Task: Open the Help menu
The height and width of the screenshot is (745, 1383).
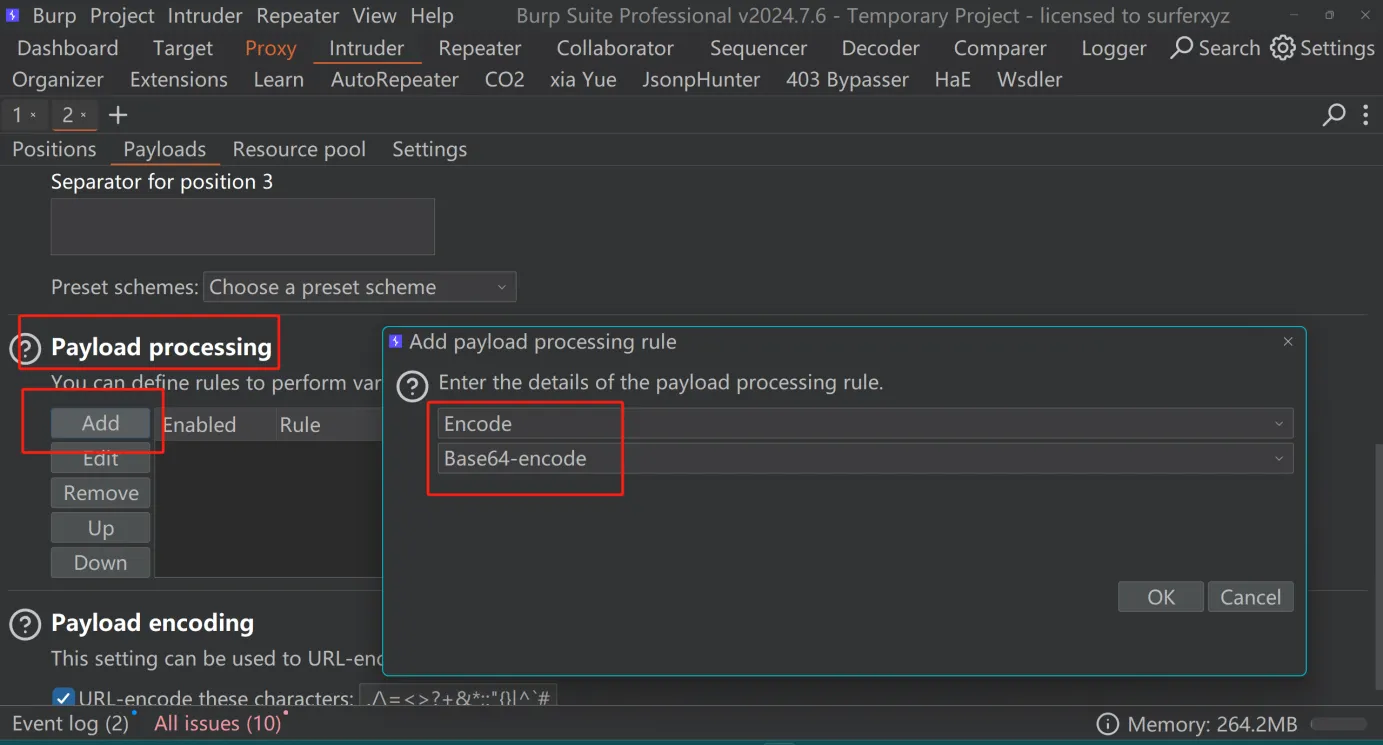Action: click(432, 16)
